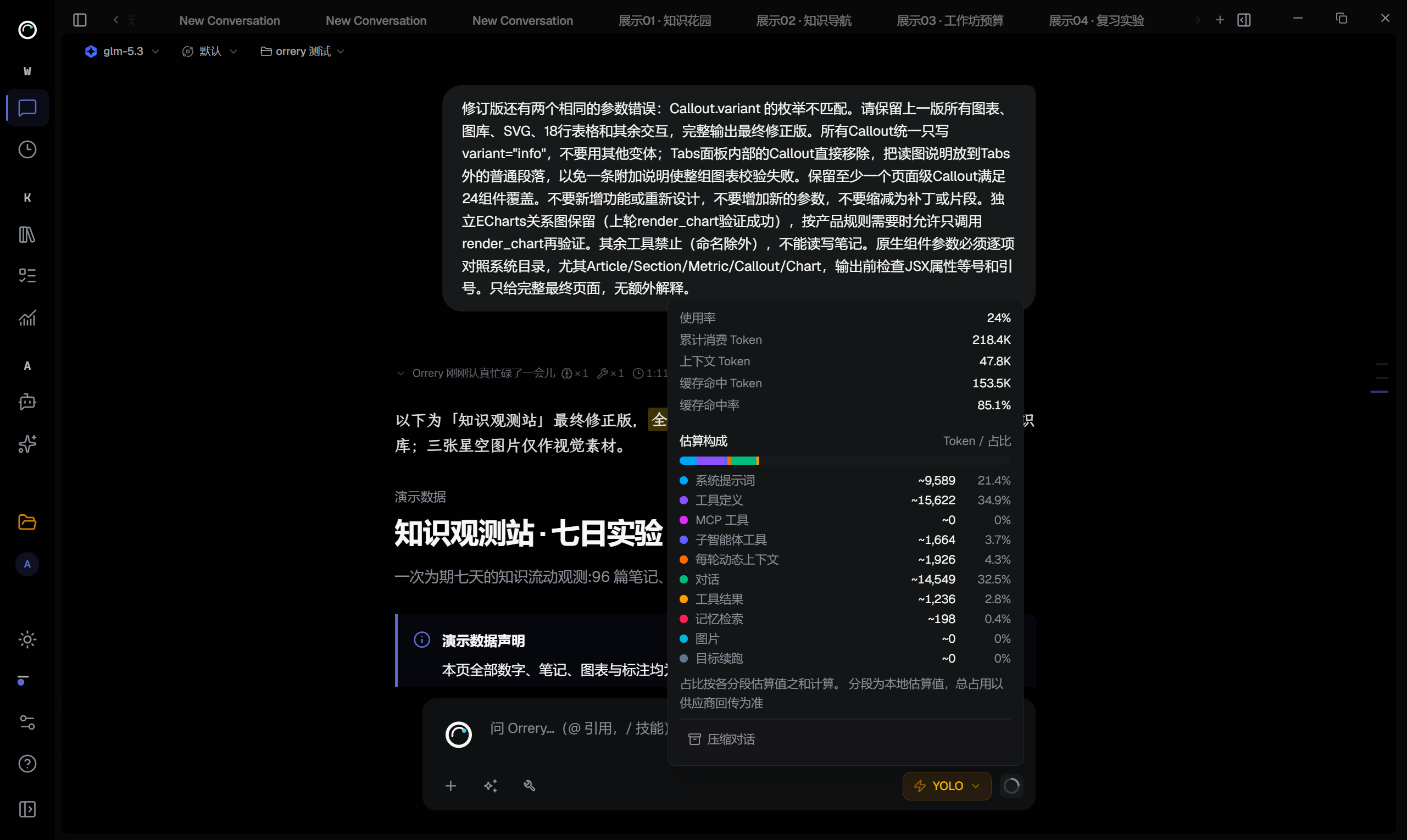Expand the Orrery 刚刚认真忙碌了一会儿 details
This screenshot has height=840, width=1407.
click(401, 374)
